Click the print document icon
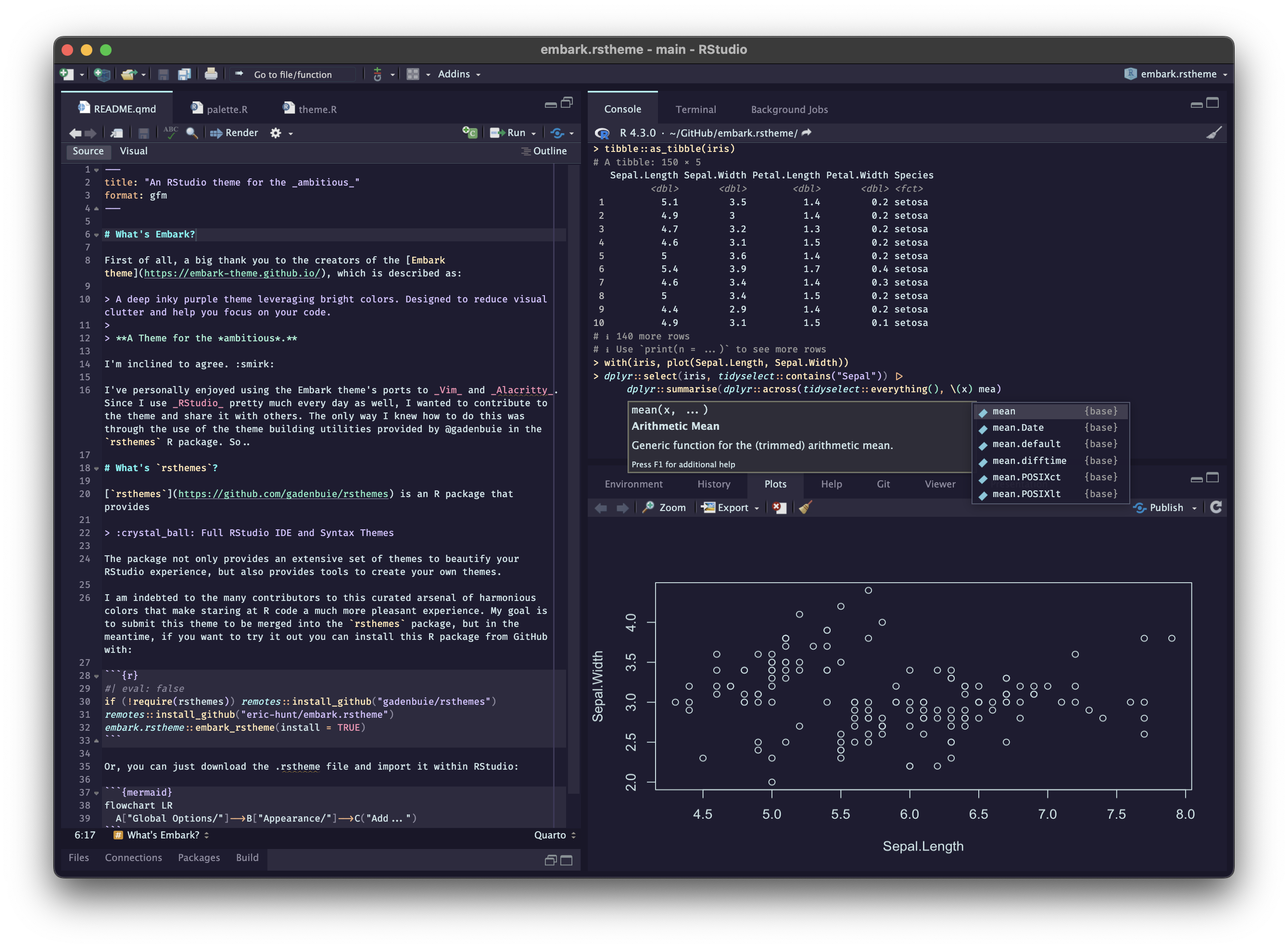Screen dimensions: 1288x949 pyautogui.click(x=211, y=74)
